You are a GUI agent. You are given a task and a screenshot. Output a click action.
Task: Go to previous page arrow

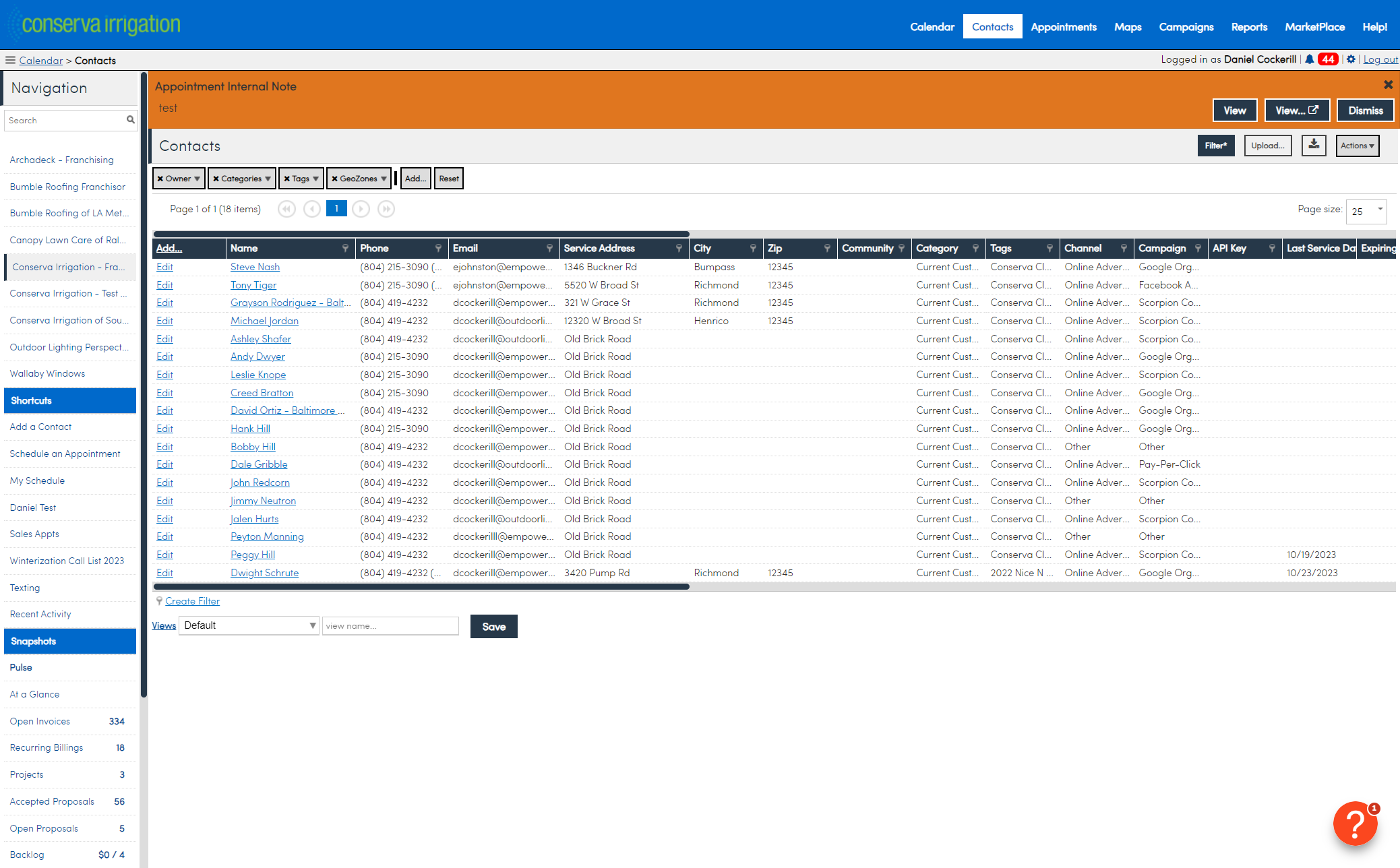pyautogui.click(x=311, y=209)
